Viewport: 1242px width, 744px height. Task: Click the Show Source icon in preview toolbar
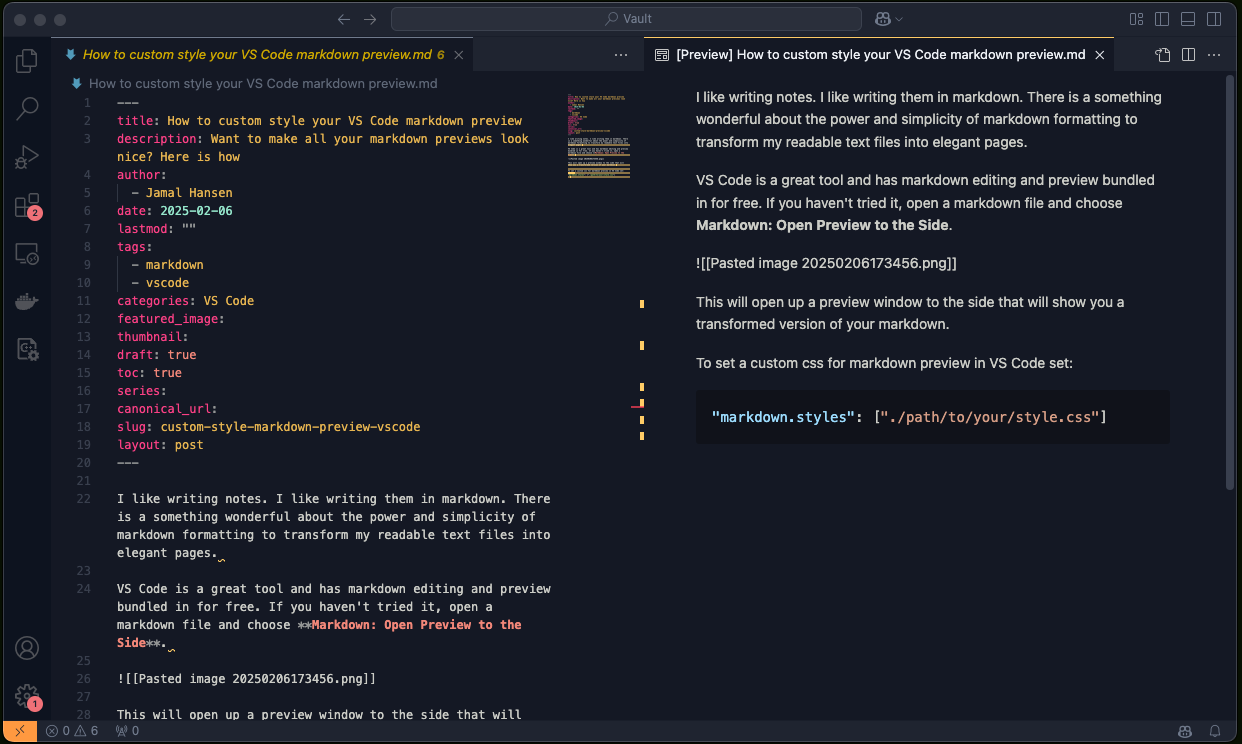(x=1163, y=55)
